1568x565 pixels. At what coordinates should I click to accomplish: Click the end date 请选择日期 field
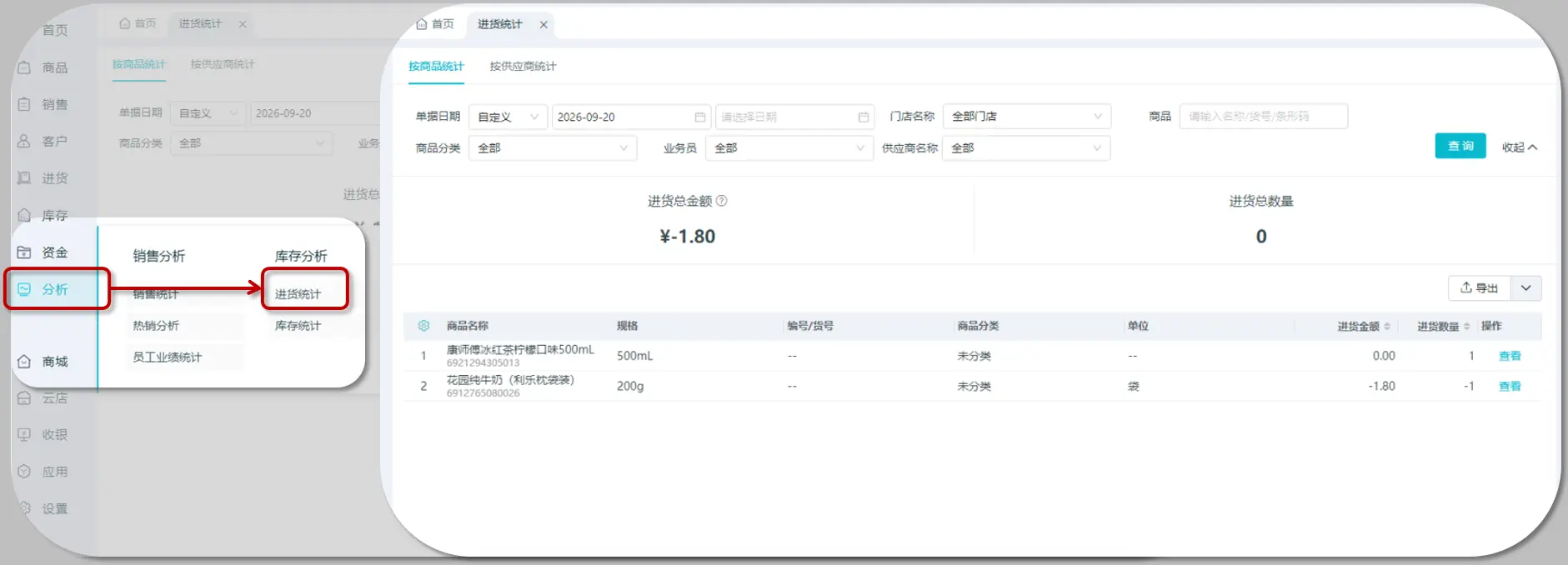(x=795, y=117)
